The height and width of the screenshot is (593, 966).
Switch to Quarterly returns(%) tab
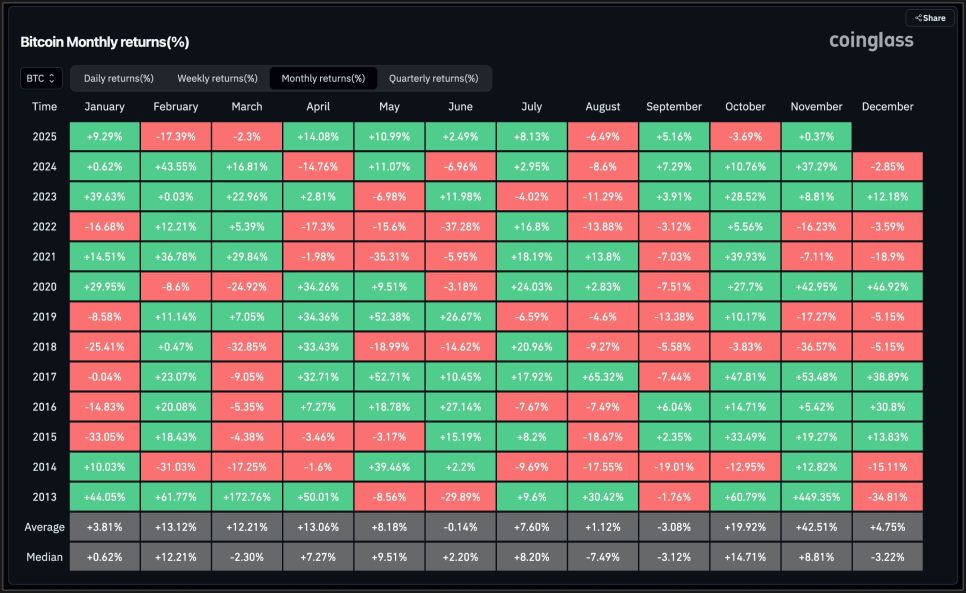433,78
